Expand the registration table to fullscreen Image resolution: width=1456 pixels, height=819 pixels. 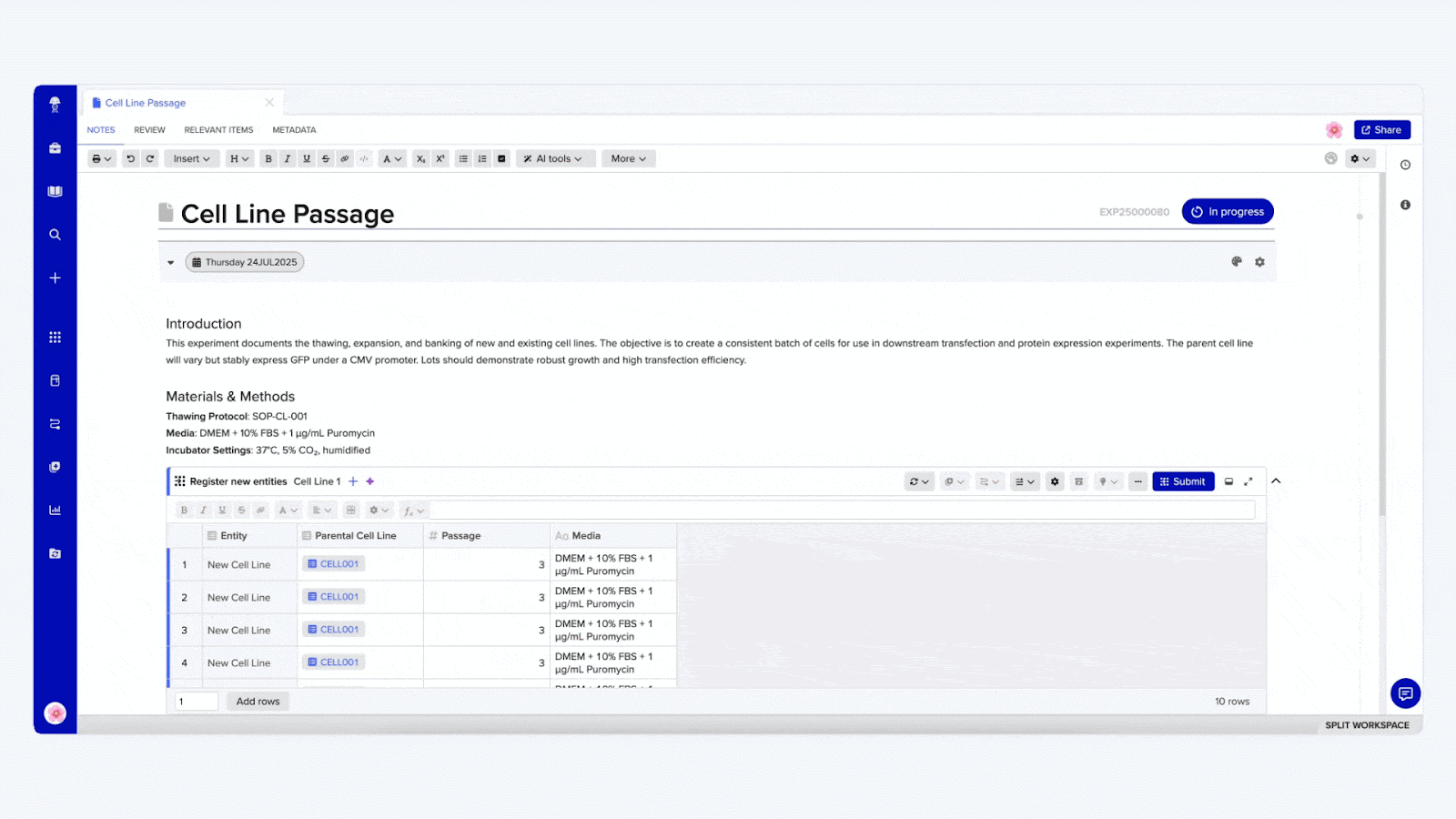coord(1249,481)
